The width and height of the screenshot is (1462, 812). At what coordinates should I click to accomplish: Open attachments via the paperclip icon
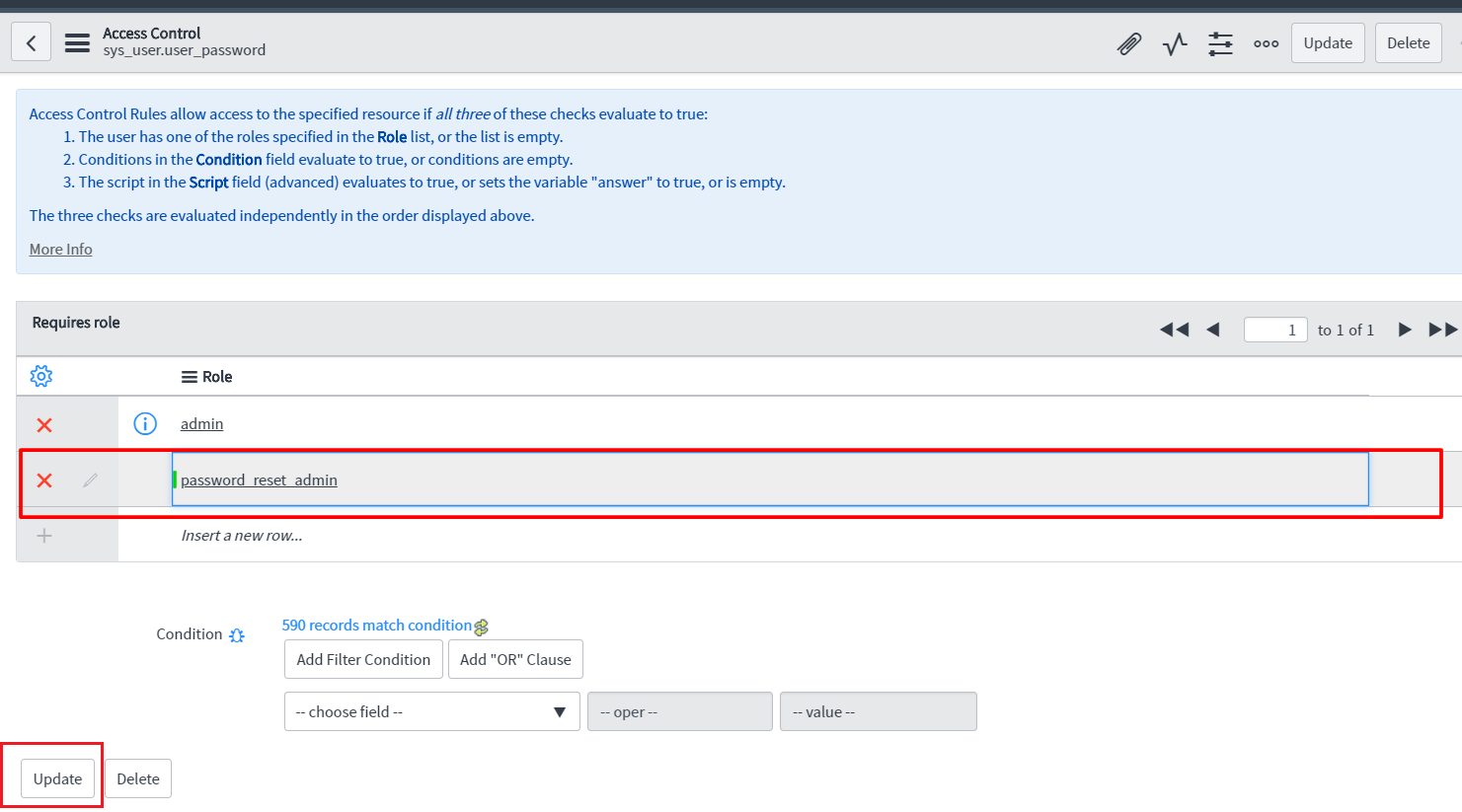1129,43
